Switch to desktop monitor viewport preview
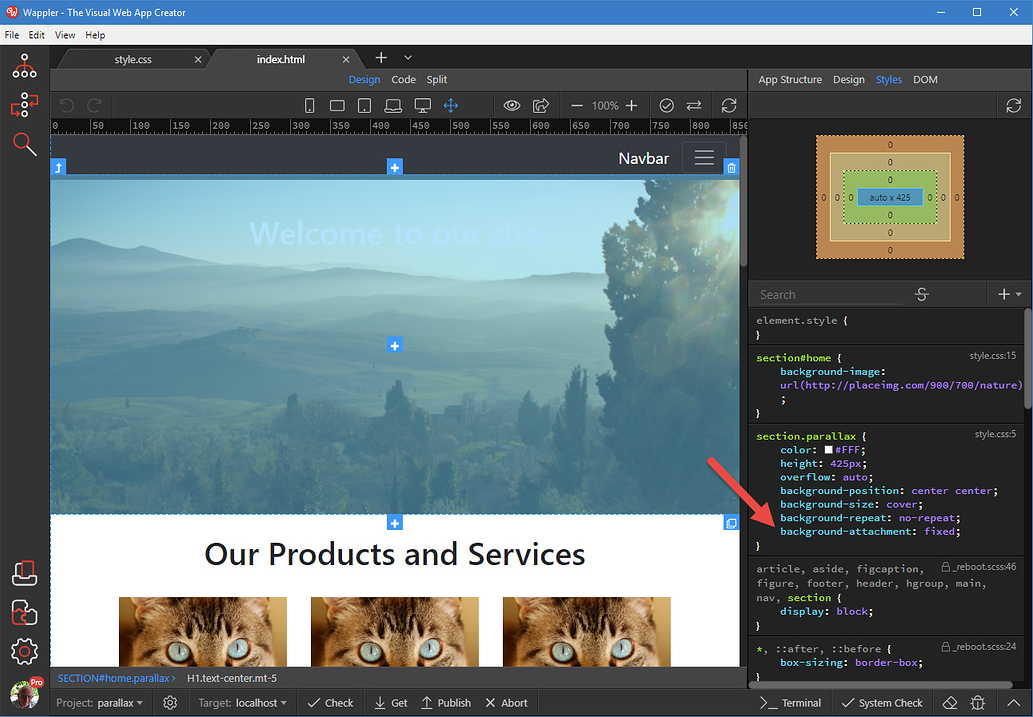Screen dimensions: 1033x717 click(422, 104)
